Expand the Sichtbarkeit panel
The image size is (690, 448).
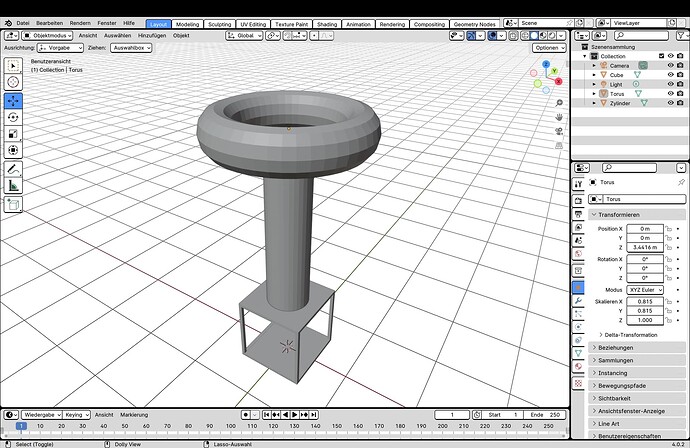pyautogui.click(x=637, y=398)
